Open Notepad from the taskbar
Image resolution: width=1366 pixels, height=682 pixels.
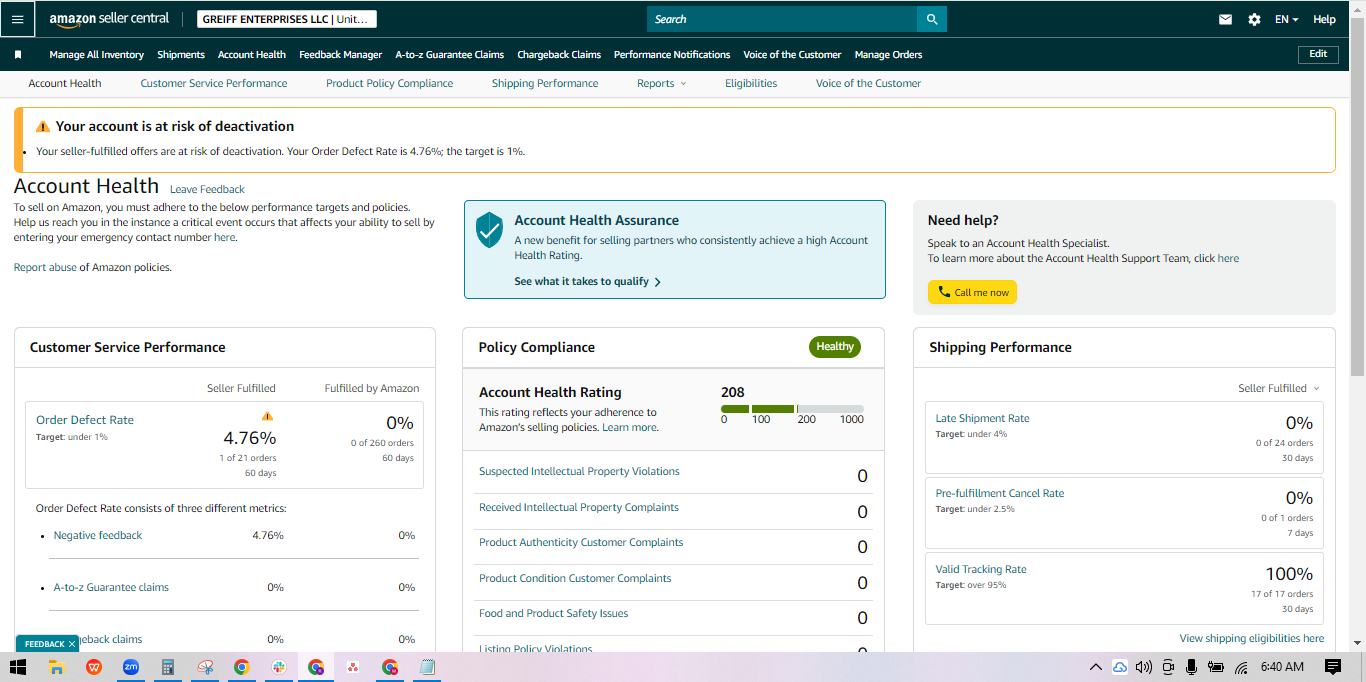click(428, 667)
